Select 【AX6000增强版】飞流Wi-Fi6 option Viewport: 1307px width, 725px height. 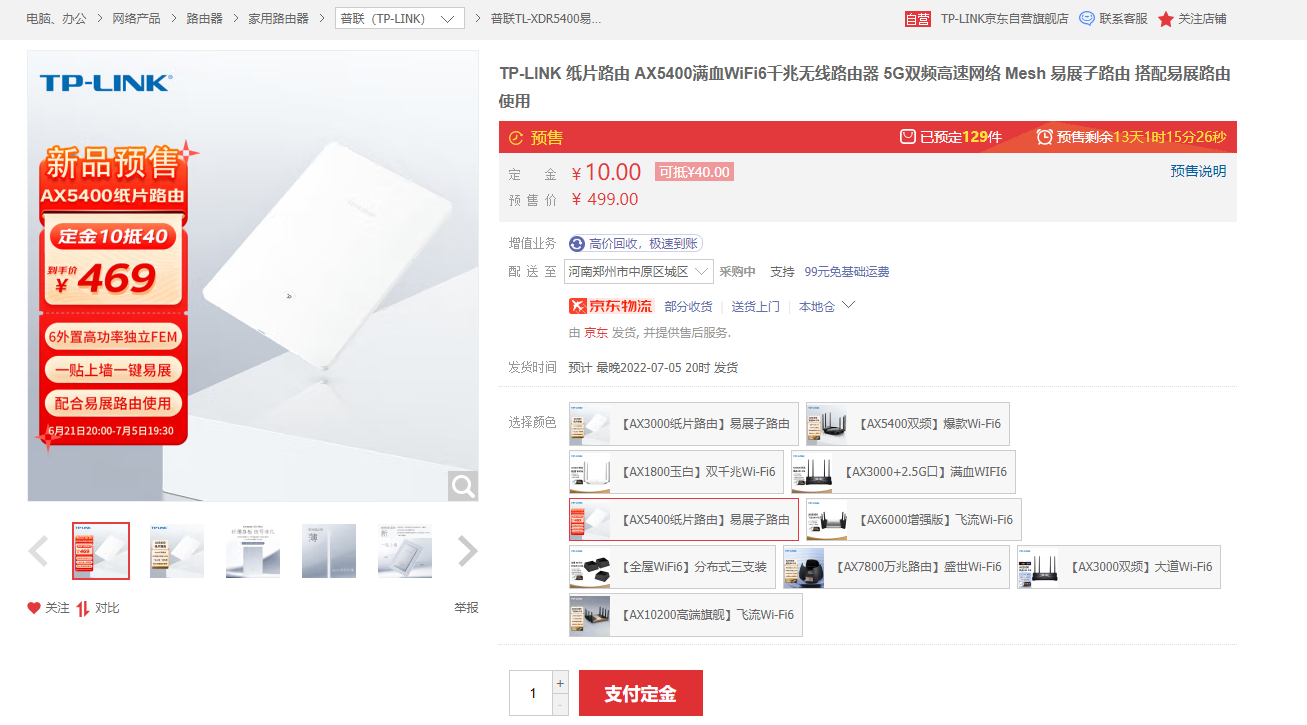coord(914,520)
